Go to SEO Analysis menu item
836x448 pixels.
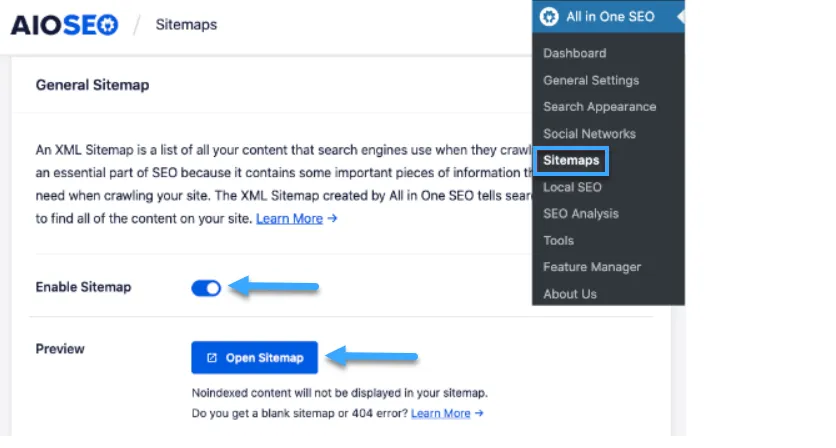[581, 214]
